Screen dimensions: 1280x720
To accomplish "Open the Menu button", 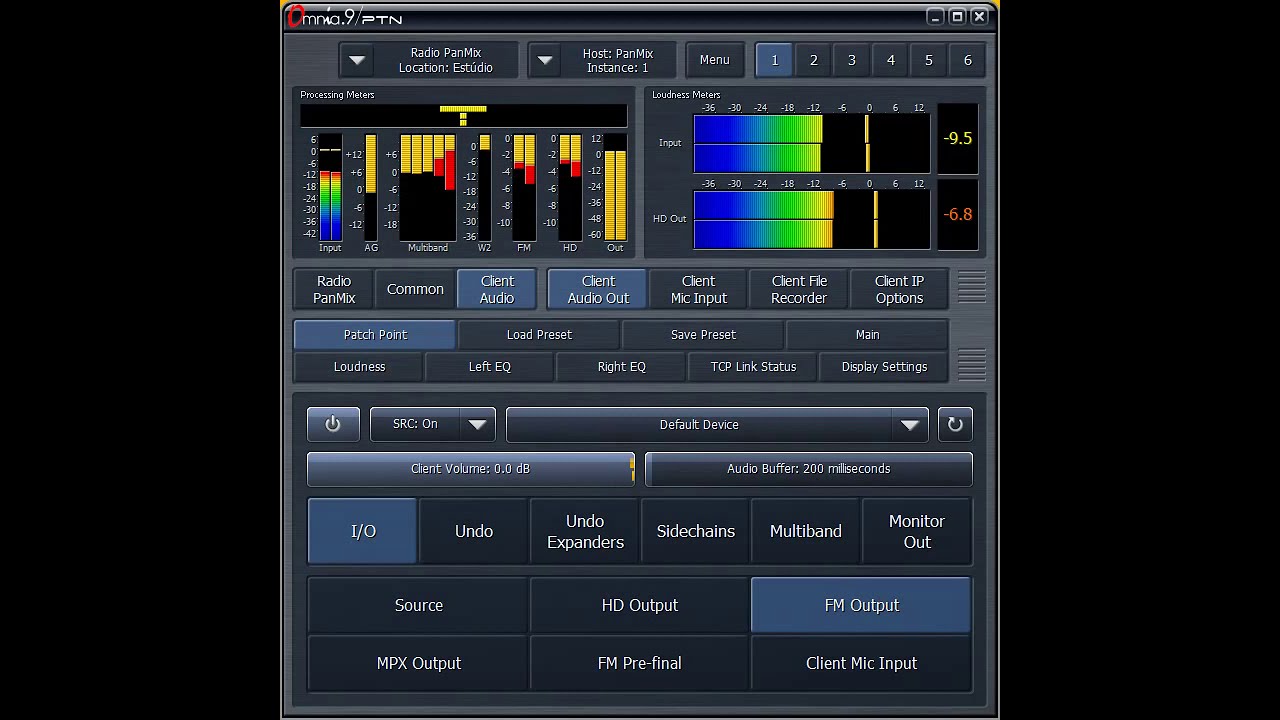I will (x=714, y=60).
